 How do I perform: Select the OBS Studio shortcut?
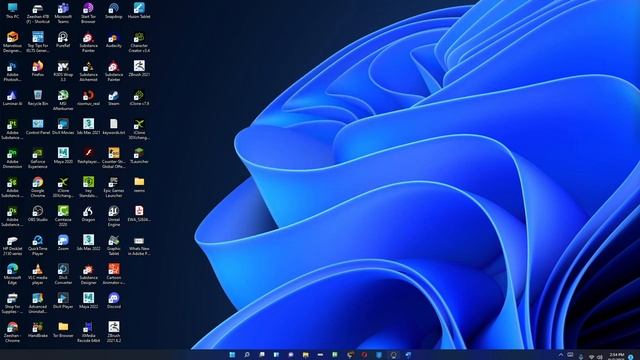38,214
